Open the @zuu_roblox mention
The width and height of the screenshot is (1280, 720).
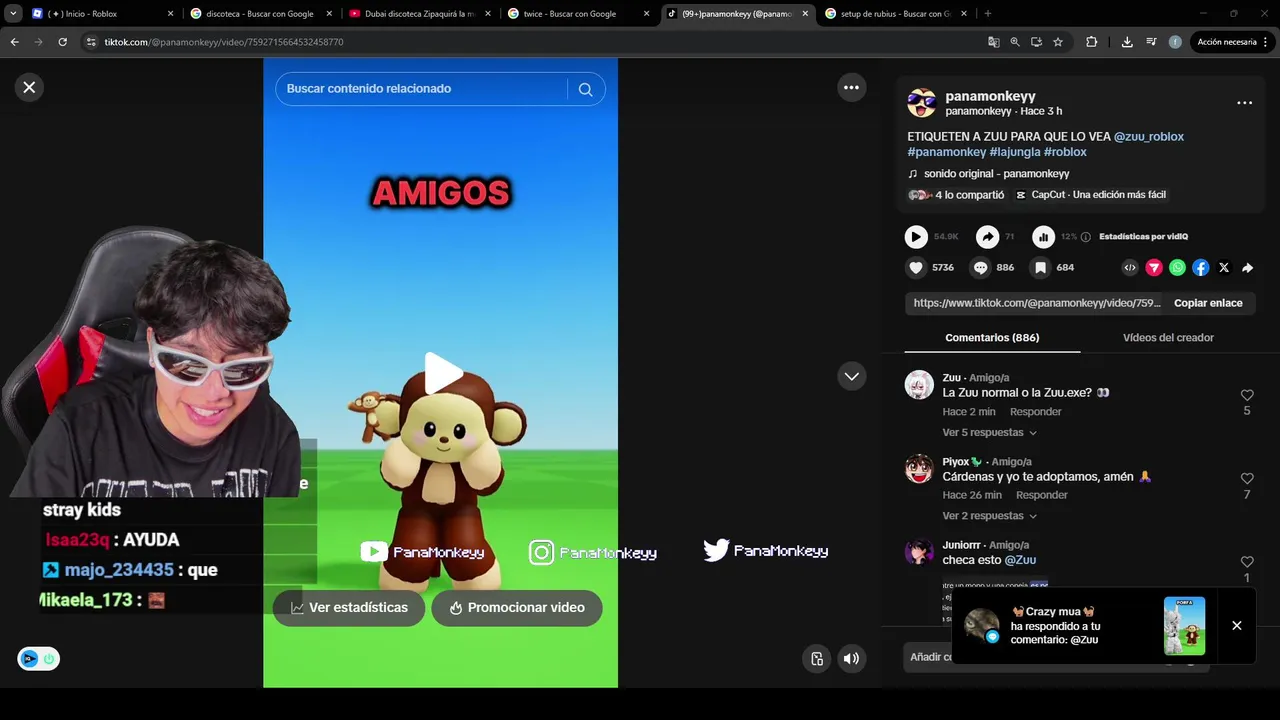pos(1148,136)
